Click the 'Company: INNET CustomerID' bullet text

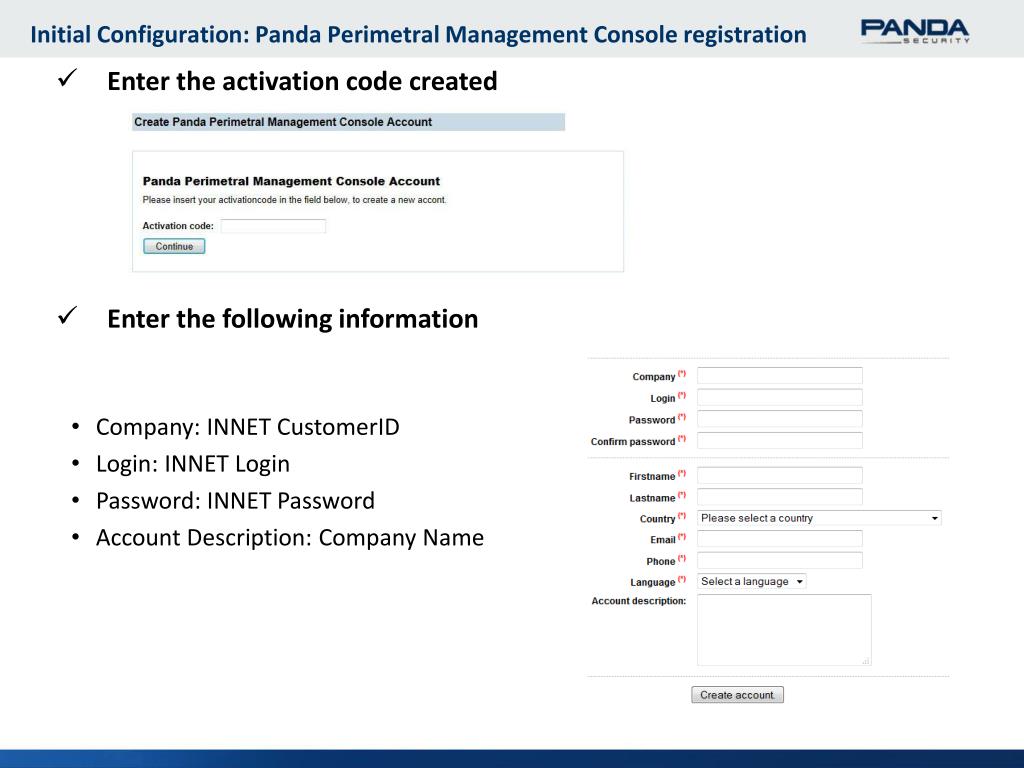(248, 427)
